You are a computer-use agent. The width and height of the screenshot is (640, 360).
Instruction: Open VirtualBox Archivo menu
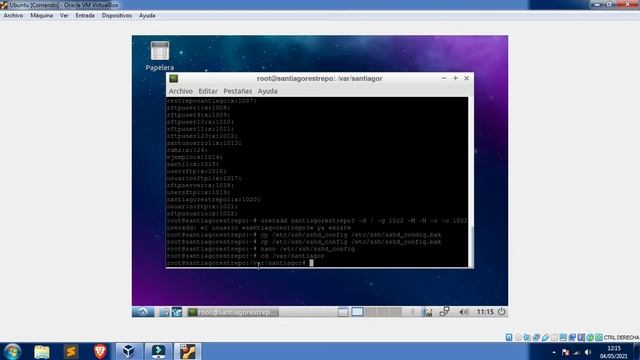click(x=13, y=16)
